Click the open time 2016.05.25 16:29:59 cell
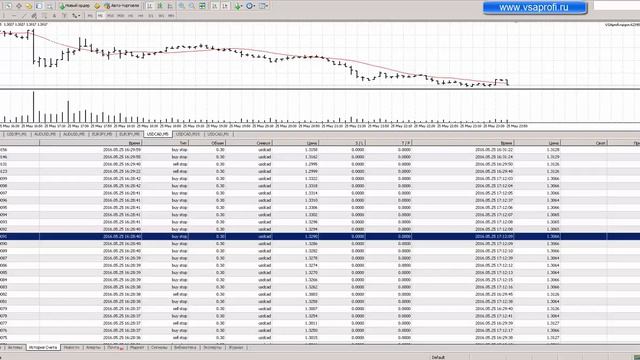Screen dimensions: 640x360 point(122,150)
